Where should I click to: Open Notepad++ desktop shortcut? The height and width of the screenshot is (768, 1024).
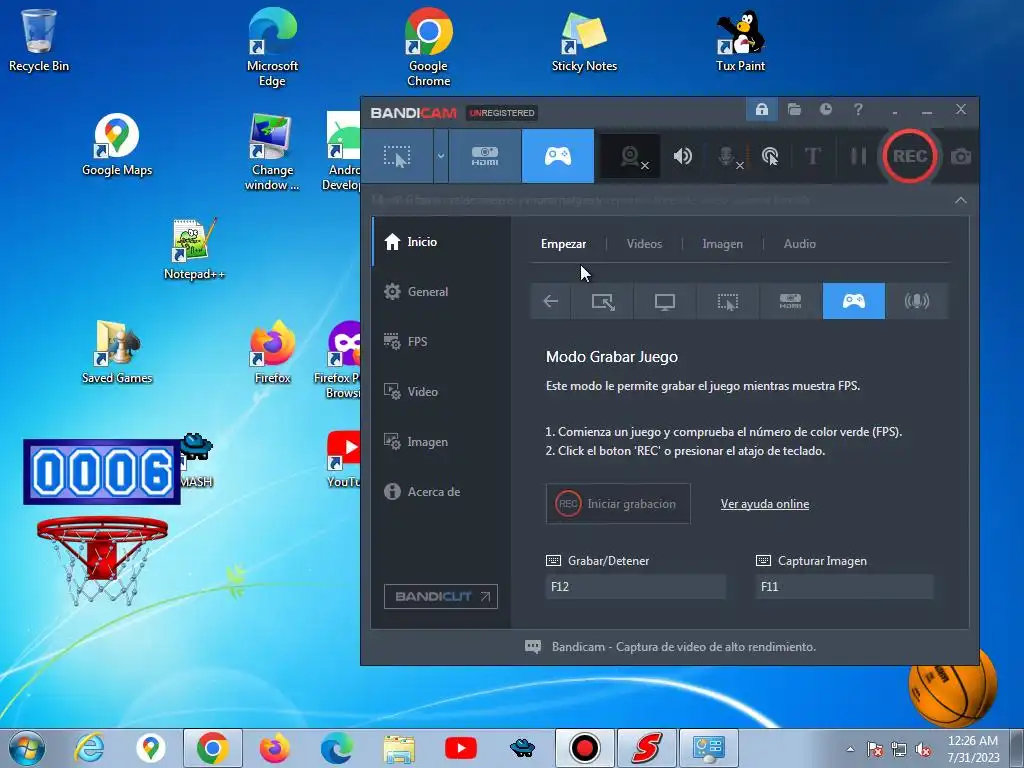[x=194, y=249]
